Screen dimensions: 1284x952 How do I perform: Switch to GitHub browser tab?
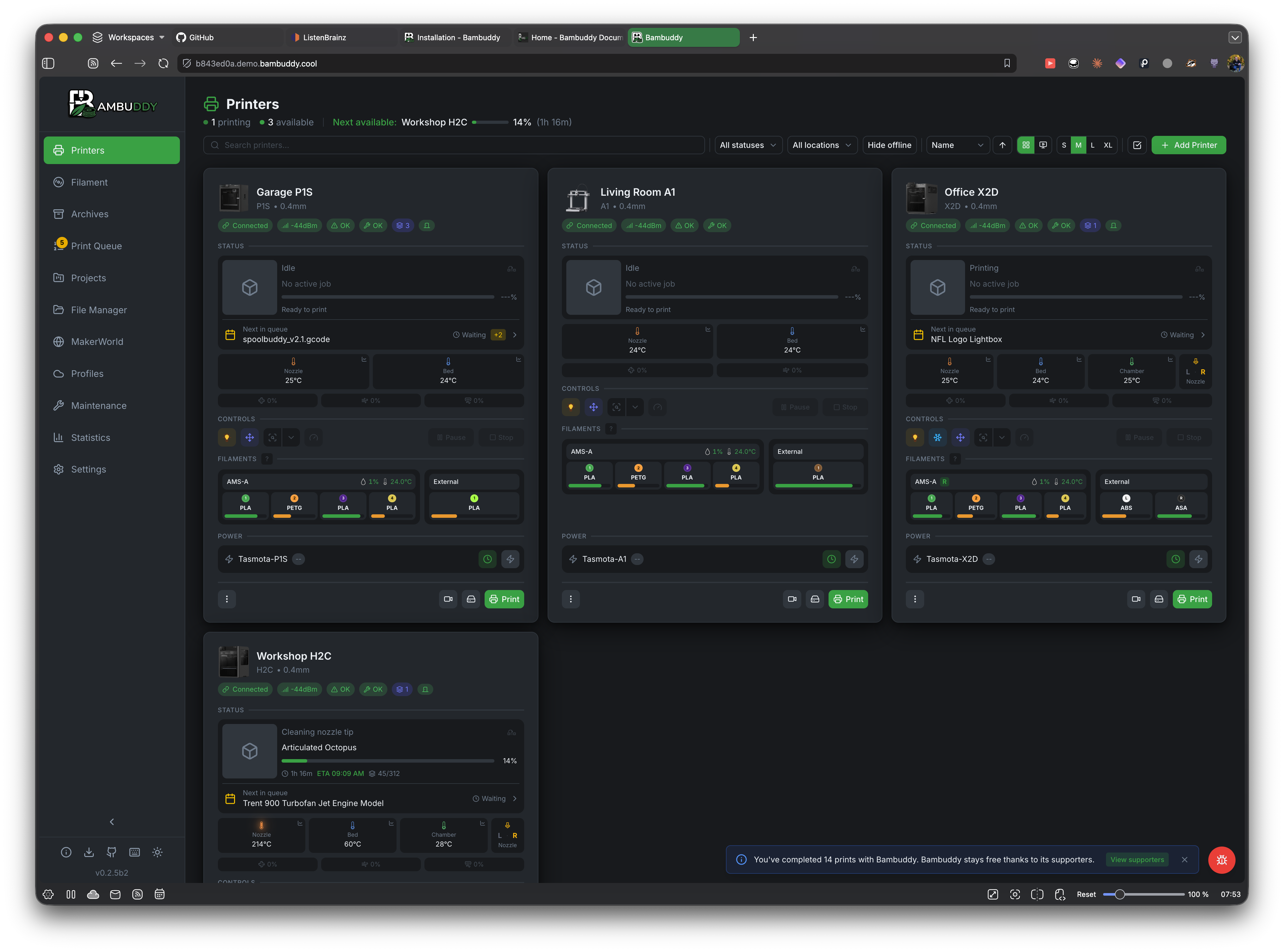pyautogui.click(x=228, y=37)
